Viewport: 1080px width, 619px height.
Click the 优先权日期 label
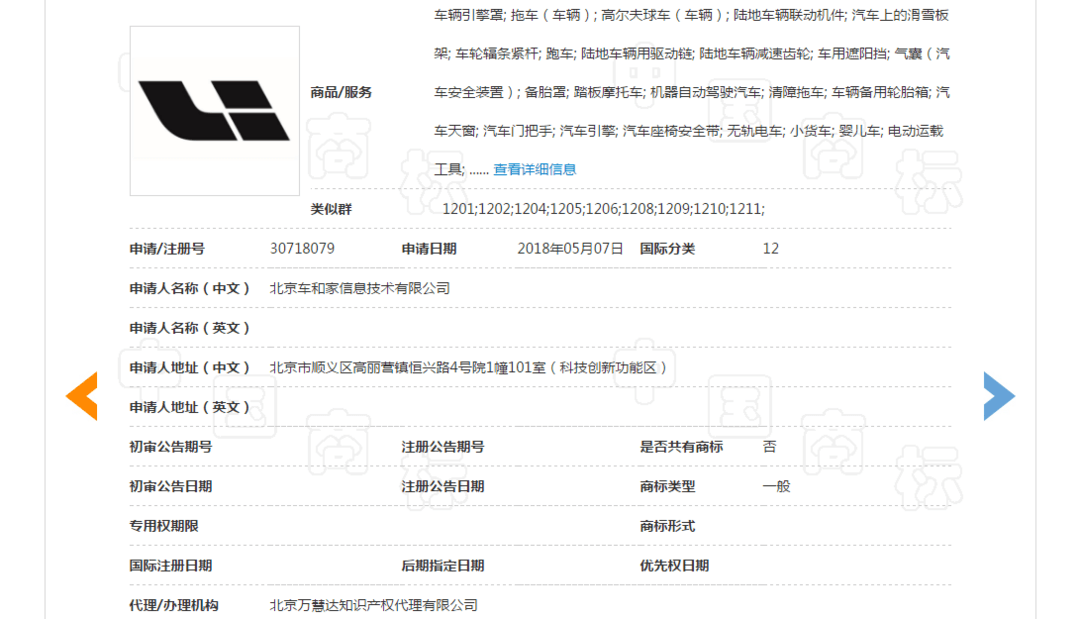(674, 565)
